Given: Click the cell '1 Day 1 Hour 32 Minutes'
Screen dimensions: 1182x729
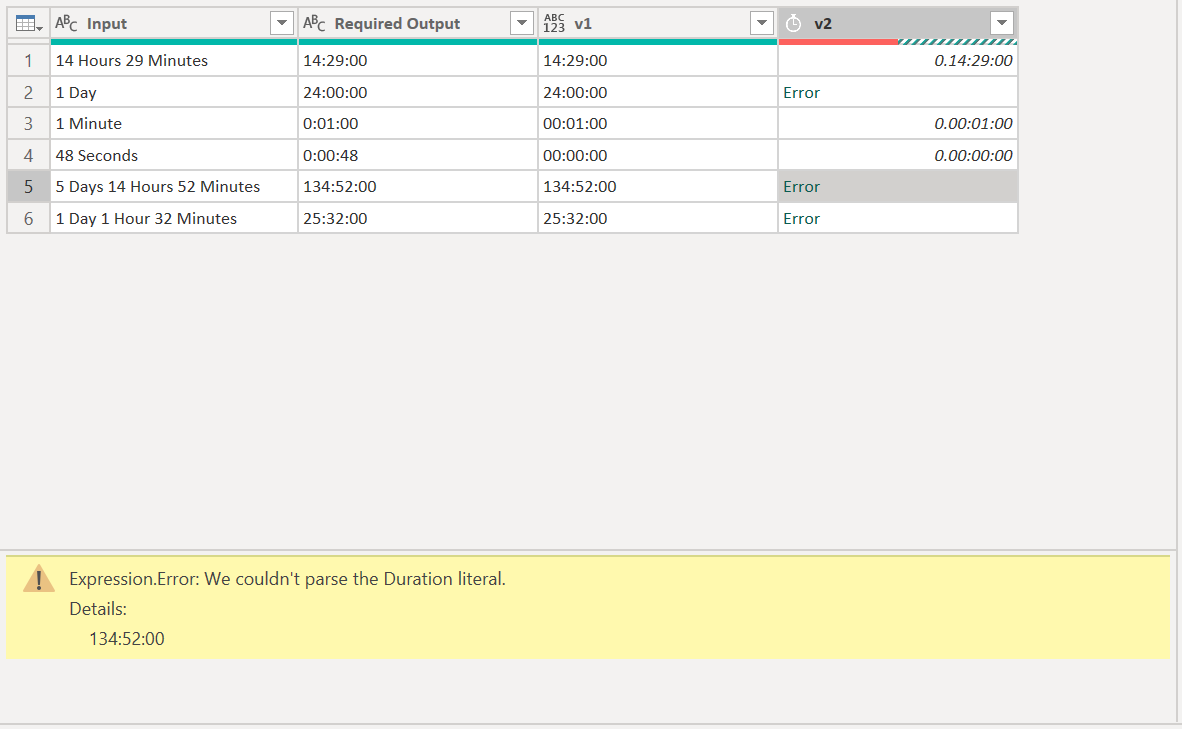Looking at the screenshot, I should (x=174, y=219).
